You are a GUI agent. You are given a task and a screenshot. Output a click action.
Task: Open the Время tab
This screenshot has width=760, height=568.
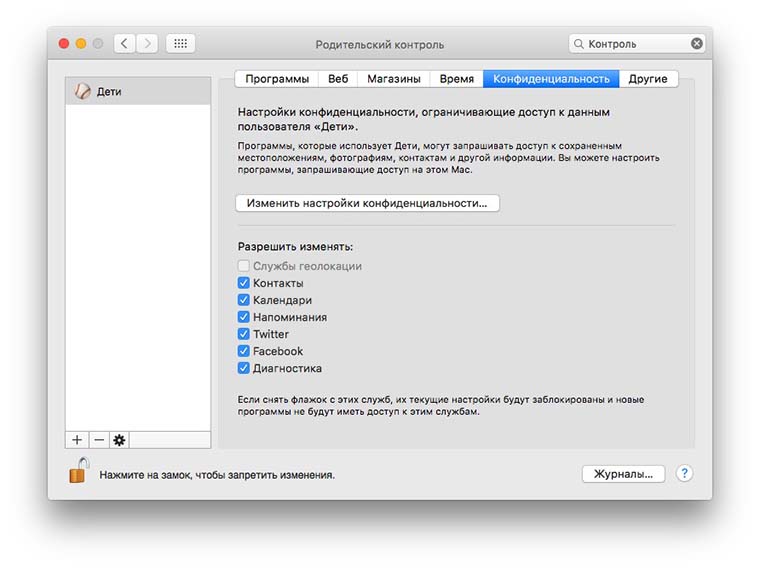457,79
